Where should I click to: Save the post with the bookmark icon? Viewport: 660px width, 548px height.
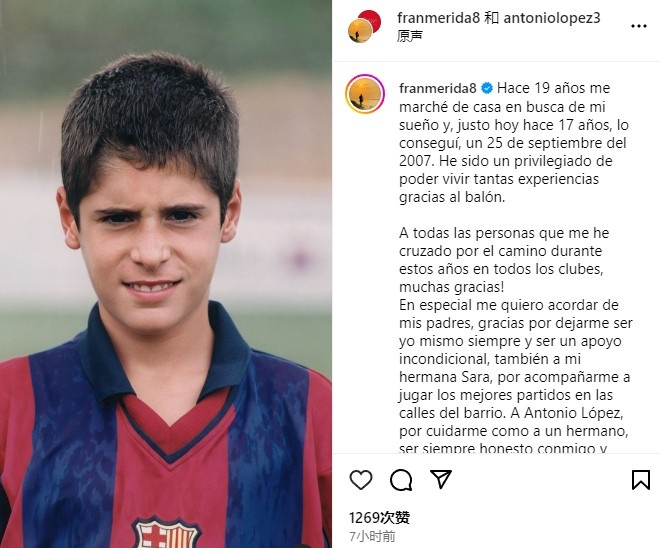click(x=641, y=480)
